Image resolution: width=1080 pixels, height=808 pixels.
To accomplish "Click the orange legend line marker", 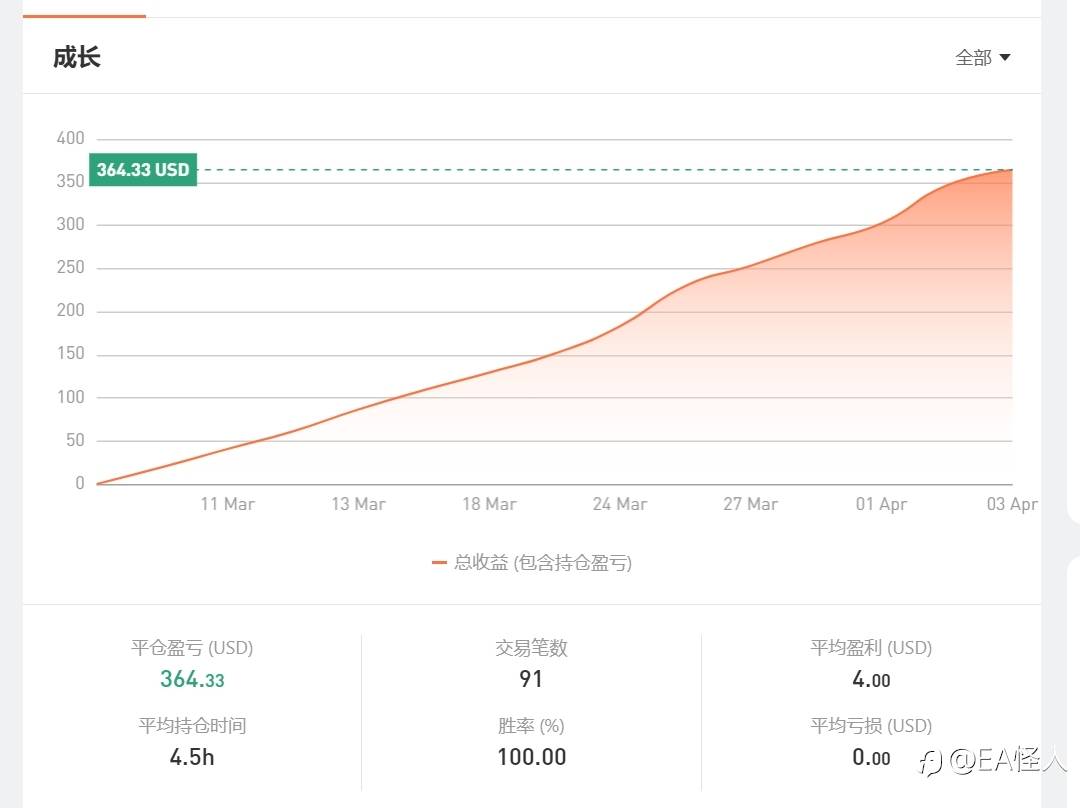I will [x=439, y=563].
